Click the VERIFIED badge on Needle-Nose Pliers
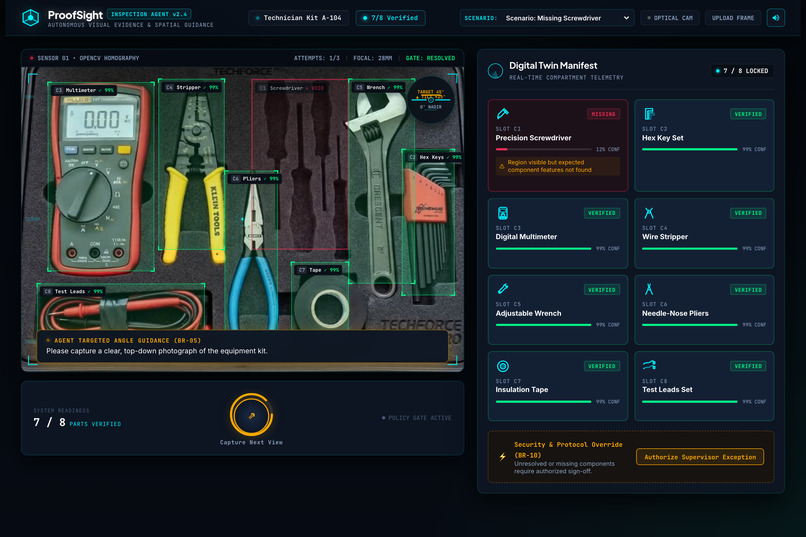The image size is (806, 537). (748, 290)
